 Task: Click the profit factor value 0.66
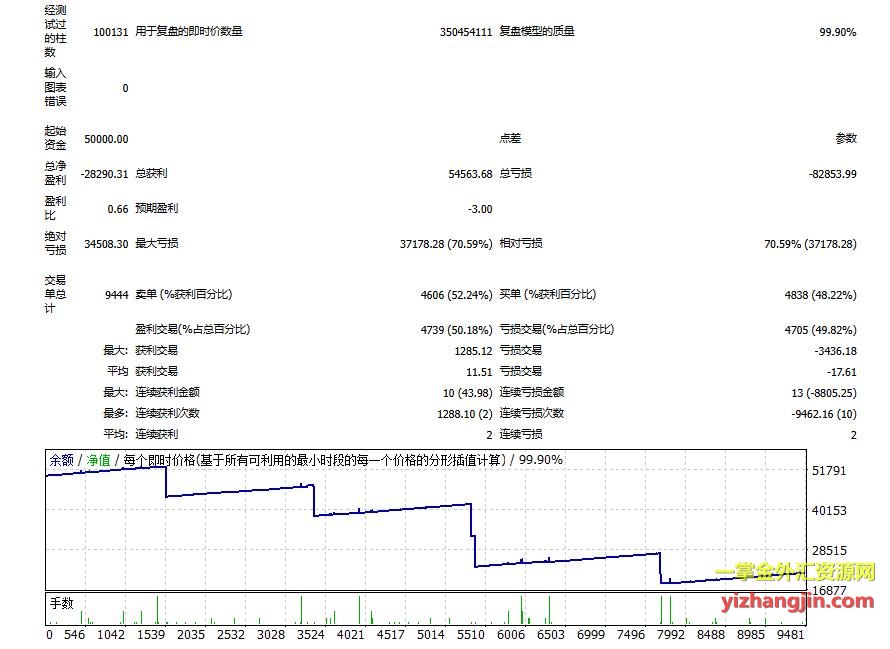(x=117, y=209)
